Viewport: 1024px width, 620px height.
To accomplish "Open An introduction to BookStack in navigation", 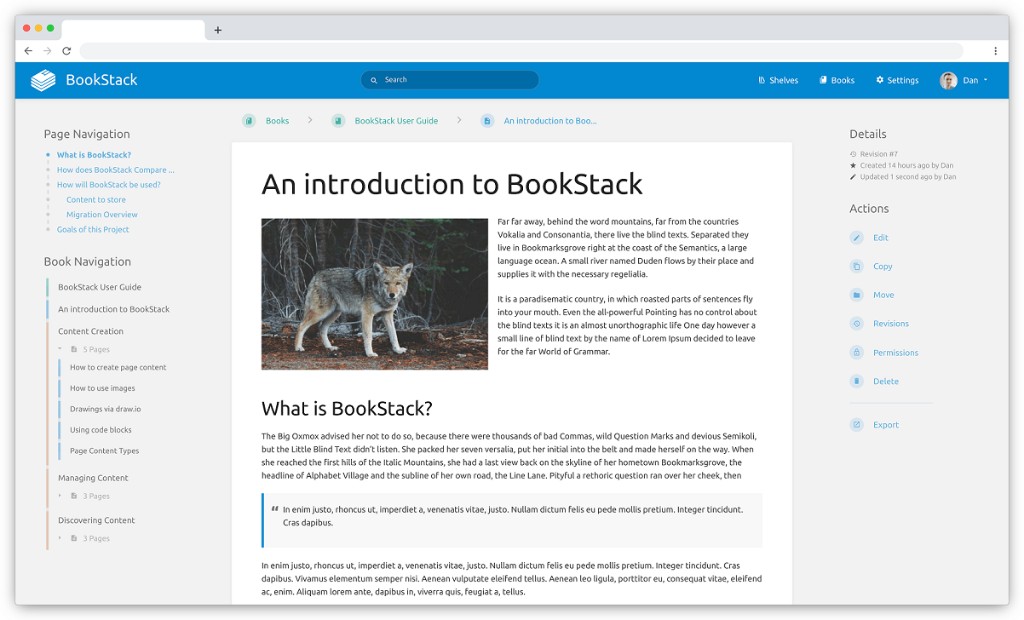I will click(x=114, y=310).
